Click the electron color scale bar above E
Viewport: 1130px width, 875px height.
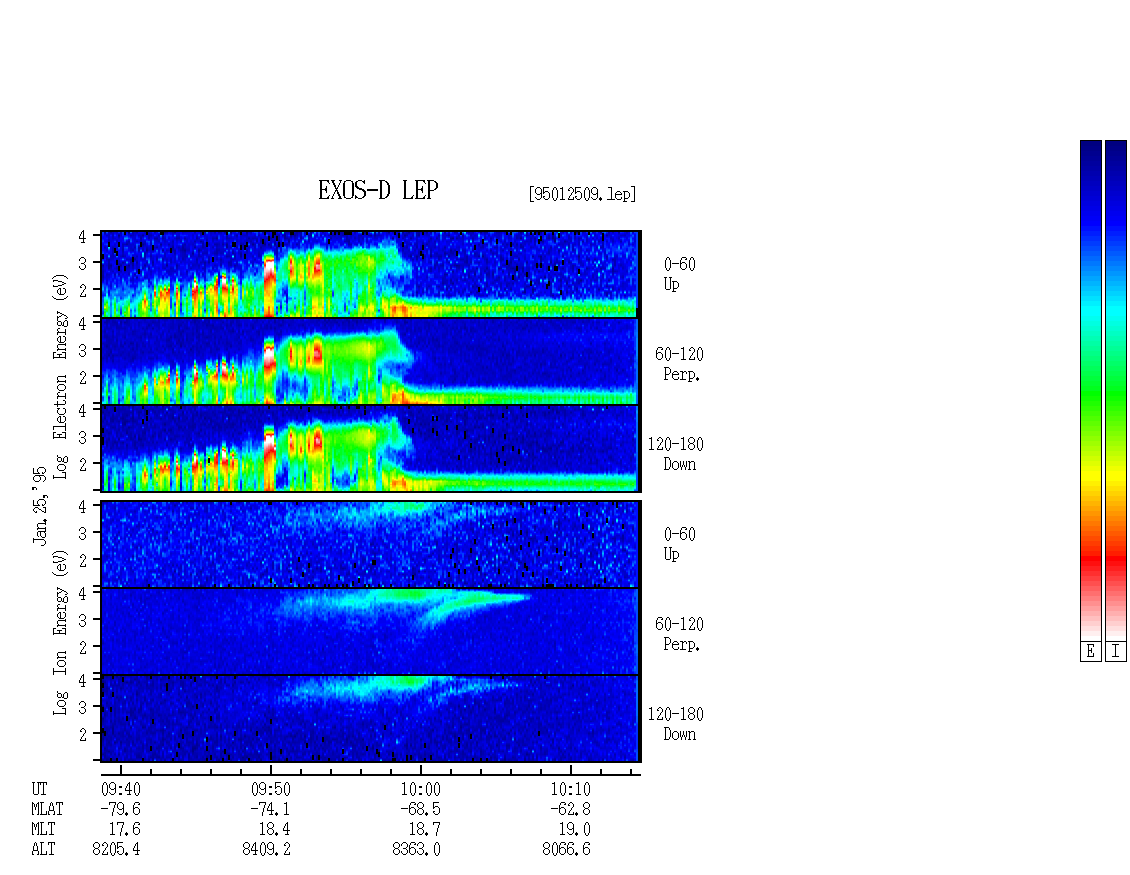click(x=1090, y=390)
